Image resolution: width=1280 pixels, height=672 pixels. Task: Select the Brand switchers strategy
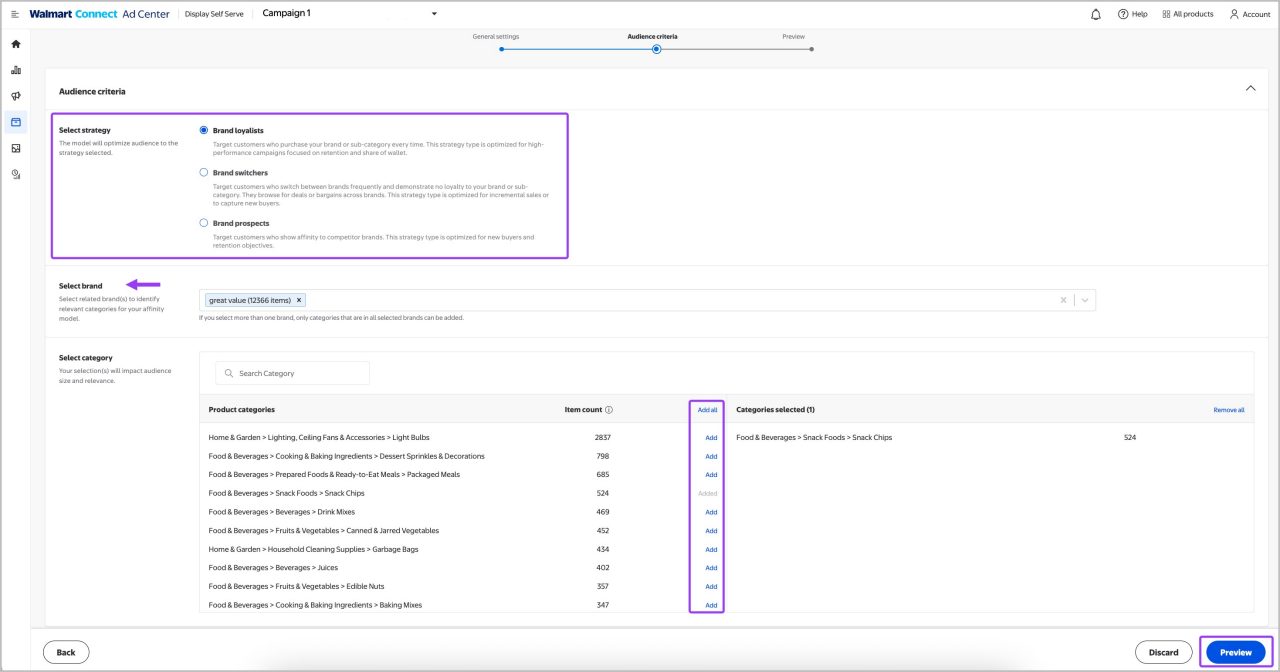click(204, 172)
